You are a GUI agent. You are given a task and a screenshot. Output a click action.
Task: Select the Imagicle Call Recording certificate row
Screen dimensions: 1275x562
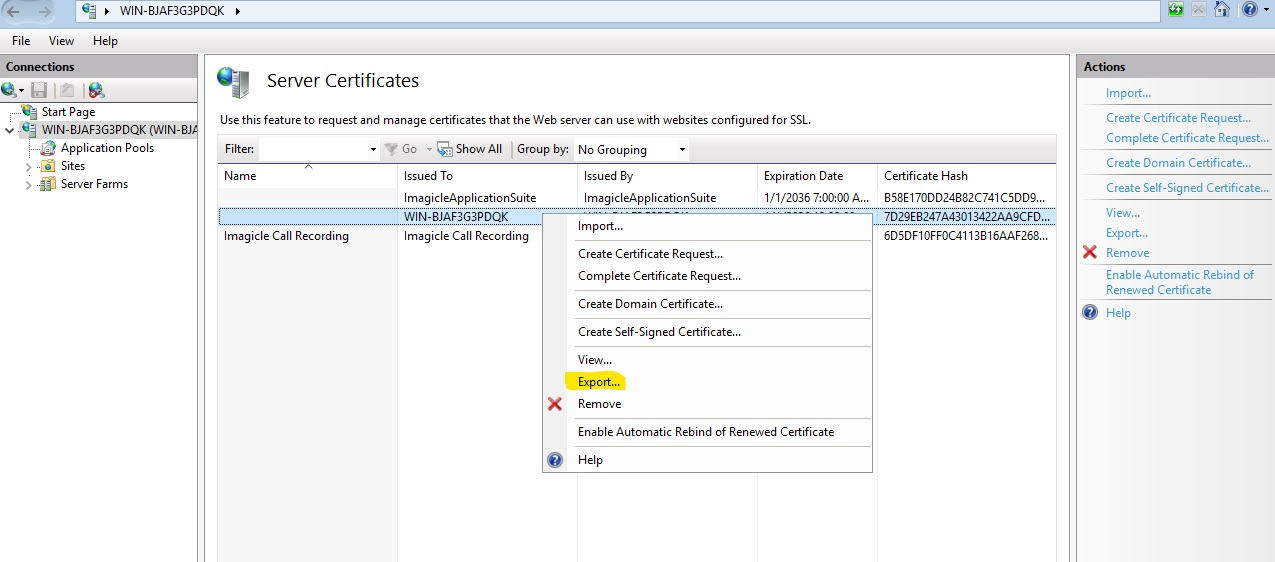[x=286, y=237]
